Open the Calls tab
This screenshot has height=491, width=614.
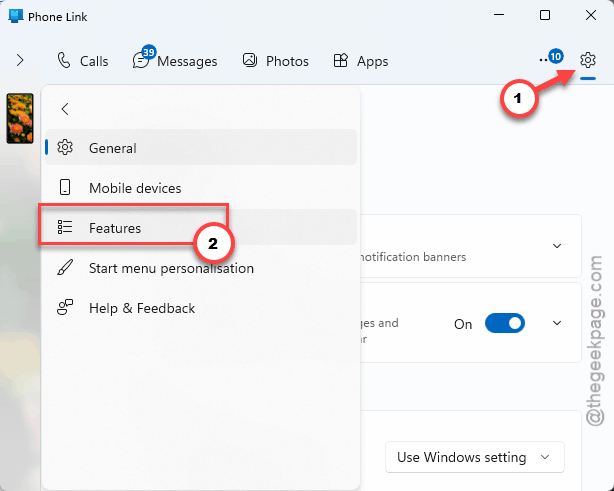point(83,61)
